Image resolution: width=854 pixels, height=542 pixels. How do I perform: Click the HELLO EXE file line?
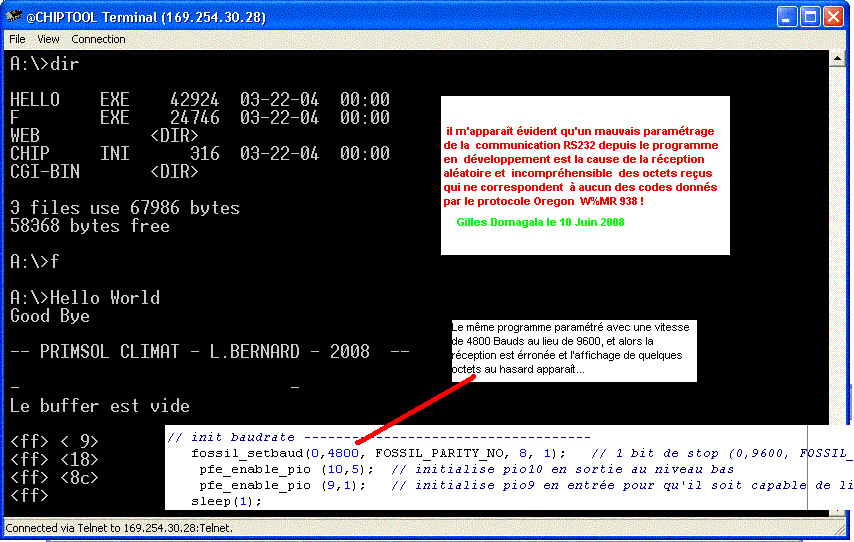click(x=199, y=100)
